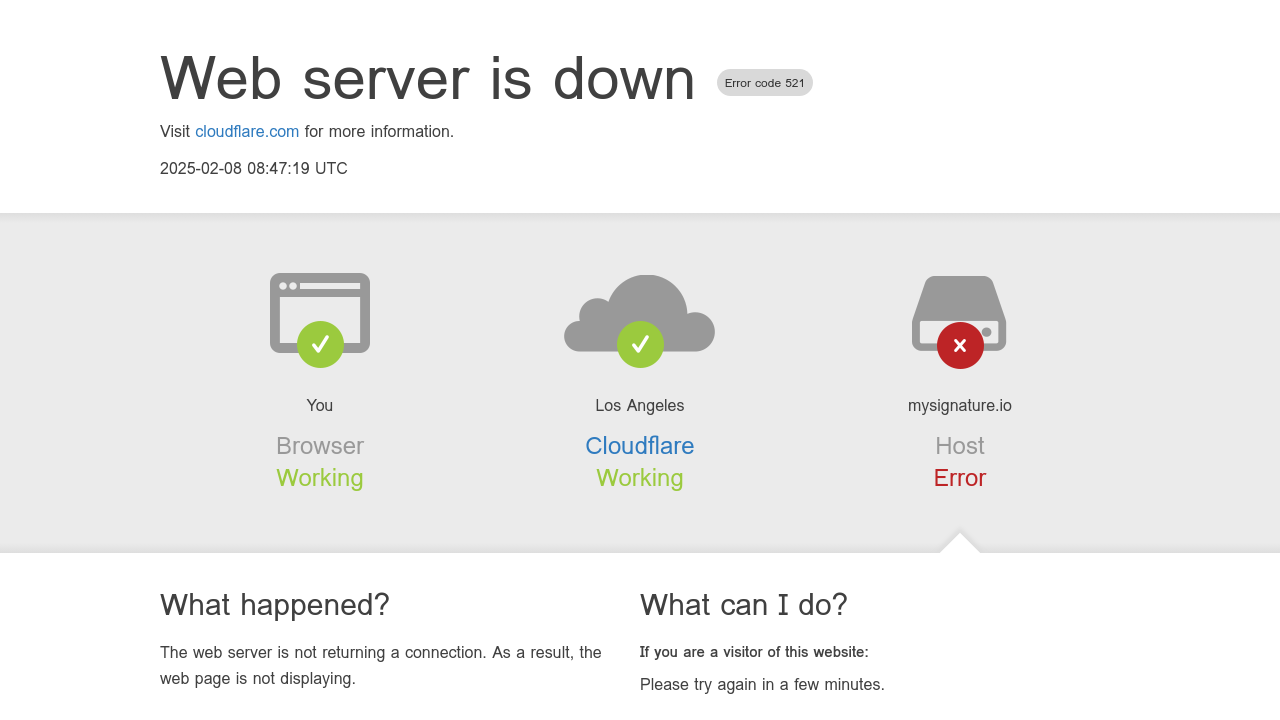Click the white pointer arrow below Host
Screen dimensions: 1280x720
tap(960, 543)
